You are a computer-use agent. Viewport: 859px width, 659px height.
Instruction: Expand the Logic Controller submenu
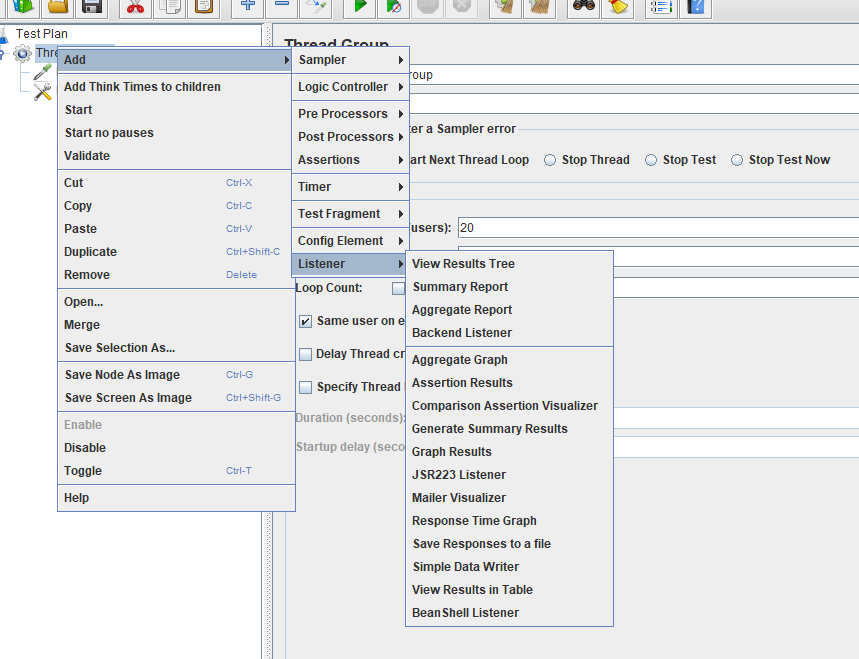click(351, 87)
